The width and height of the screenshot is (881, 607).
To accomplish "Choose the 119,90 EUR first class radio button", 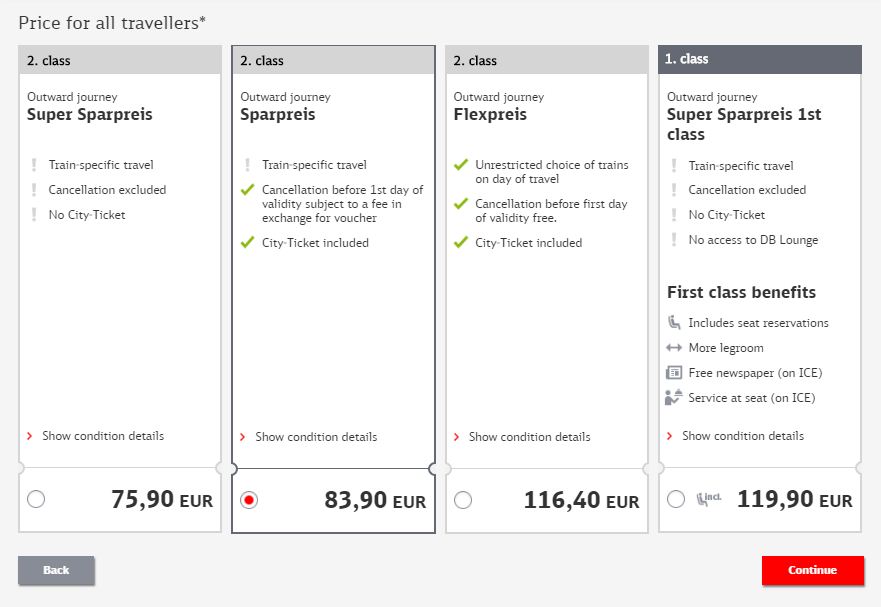I will tap(676, 499).
